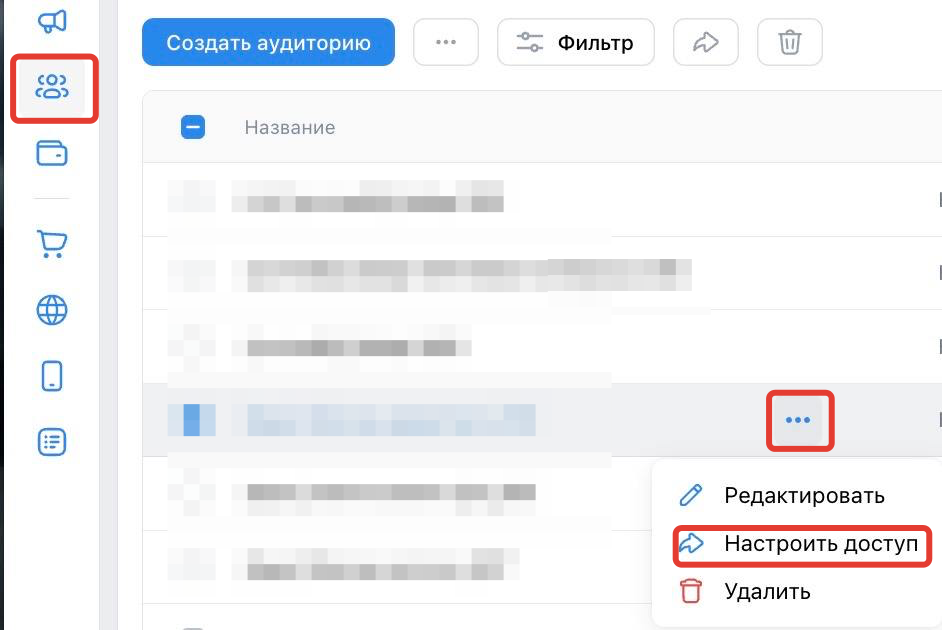Toggle the checkbox of the first audience row
The width and height of the screenshot is (942, 630).
(x=192, y=196)
